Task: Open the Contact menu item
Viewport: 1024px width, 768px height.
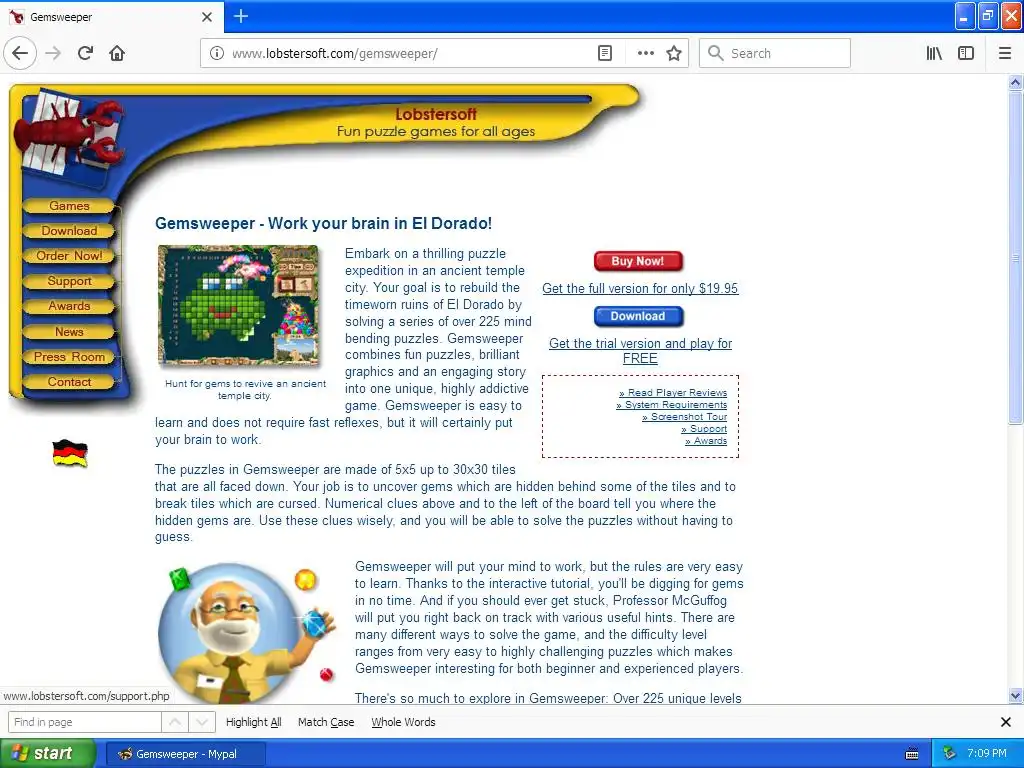Action: point(69,382)
